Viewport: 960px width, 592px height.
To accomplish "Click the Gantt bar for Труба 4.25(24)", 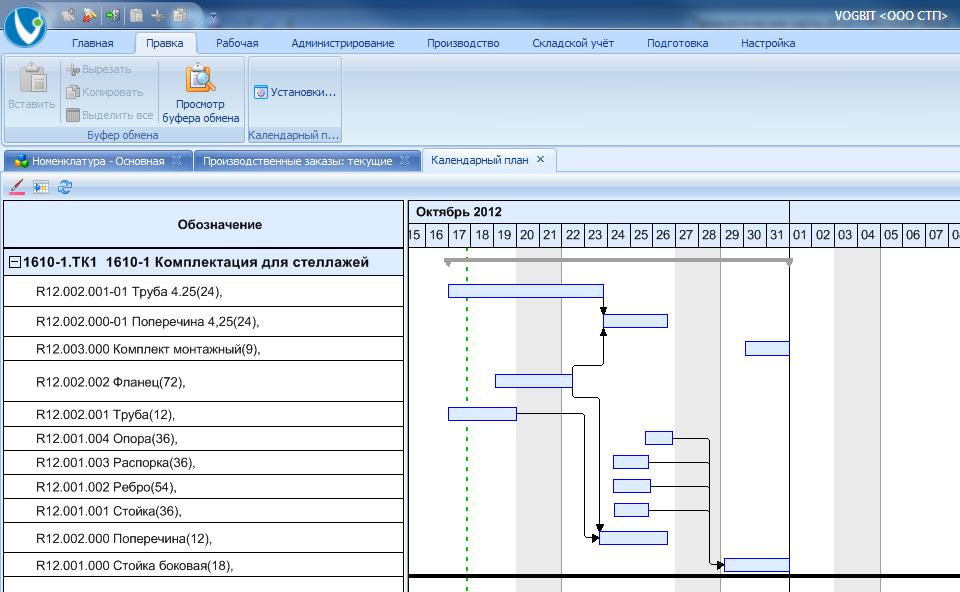I will tap(526, 291).
